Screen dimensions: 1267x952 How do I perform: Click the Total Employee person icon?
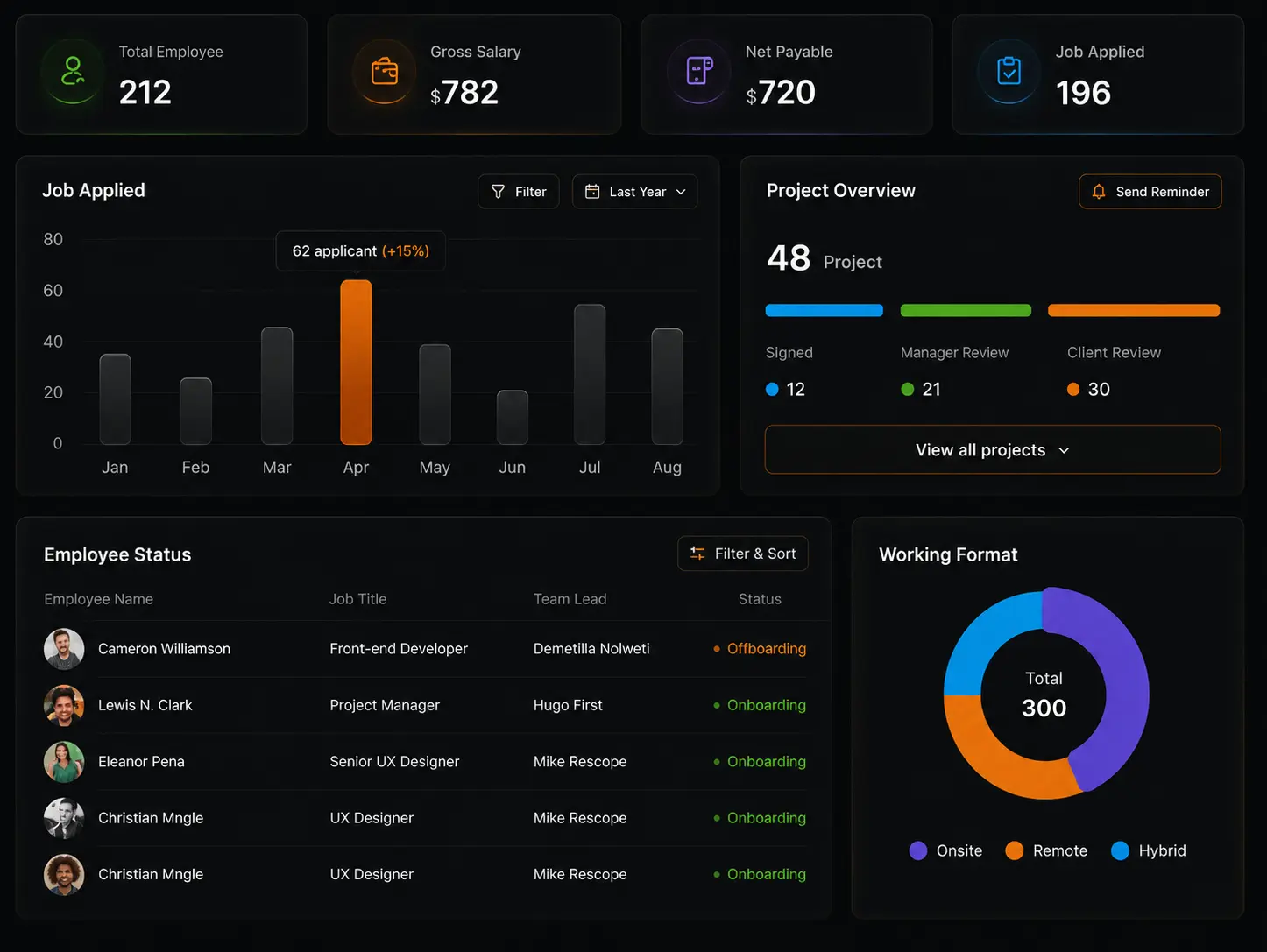[73, 71]
